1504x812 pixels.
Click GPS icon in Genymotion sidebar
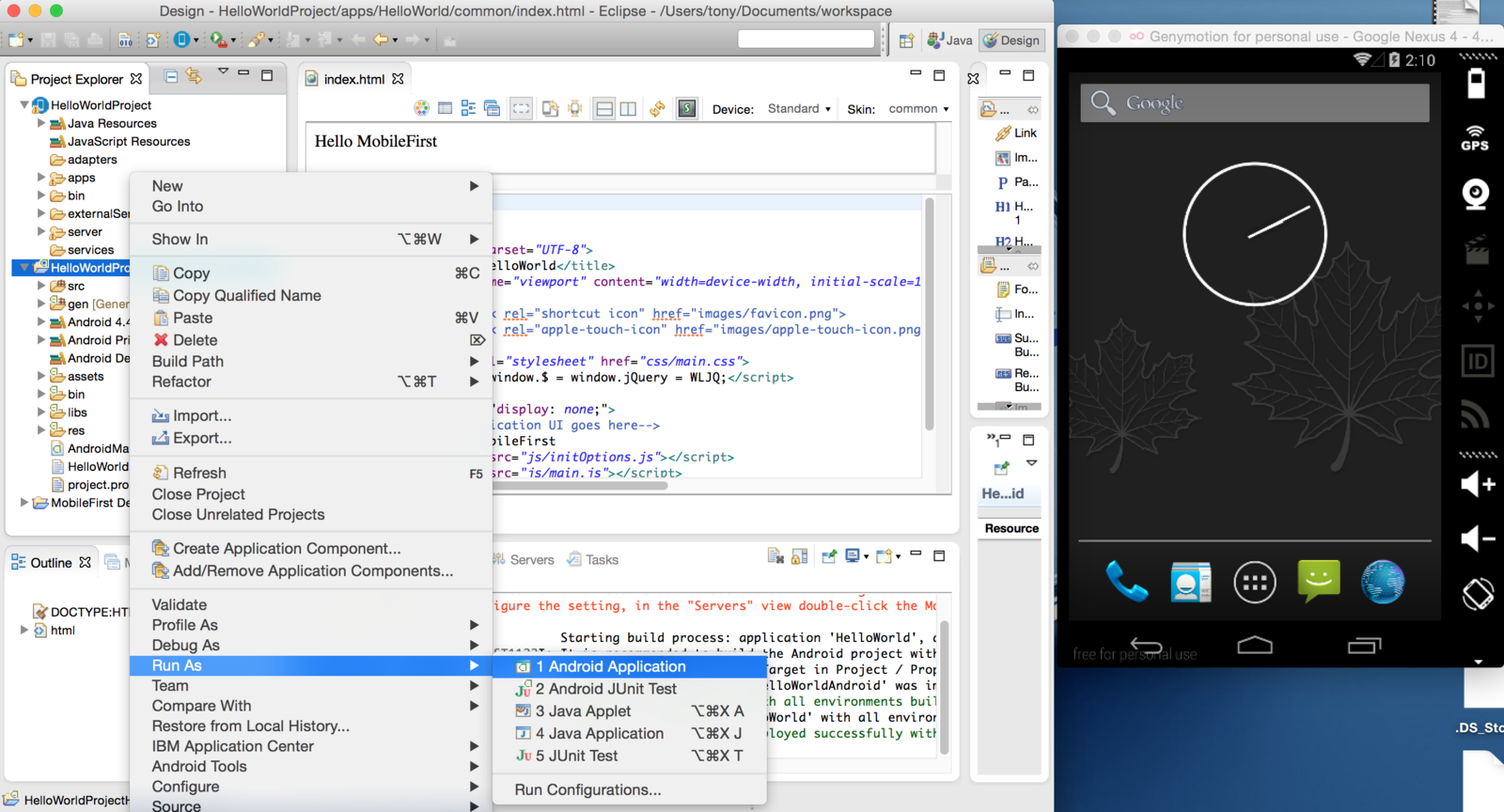pos(1475,138)
